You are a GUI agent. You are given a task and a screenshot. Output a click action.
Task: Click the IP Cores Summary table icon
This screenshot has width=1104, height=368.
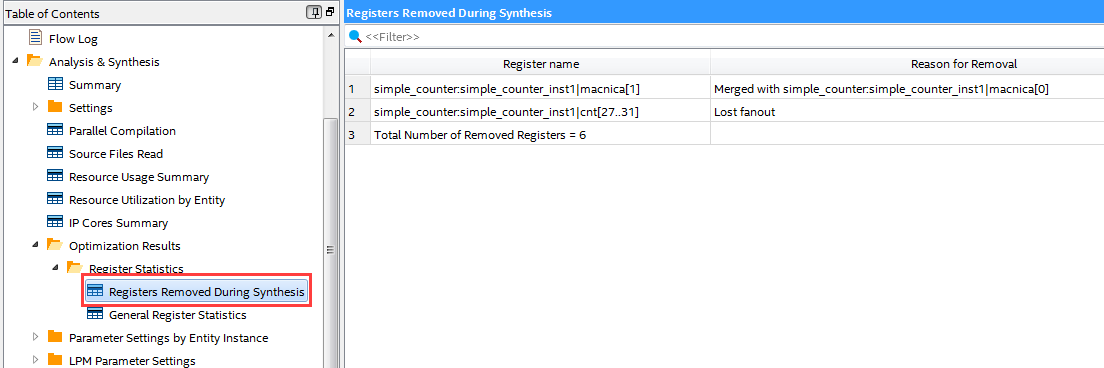pos(55,222)
